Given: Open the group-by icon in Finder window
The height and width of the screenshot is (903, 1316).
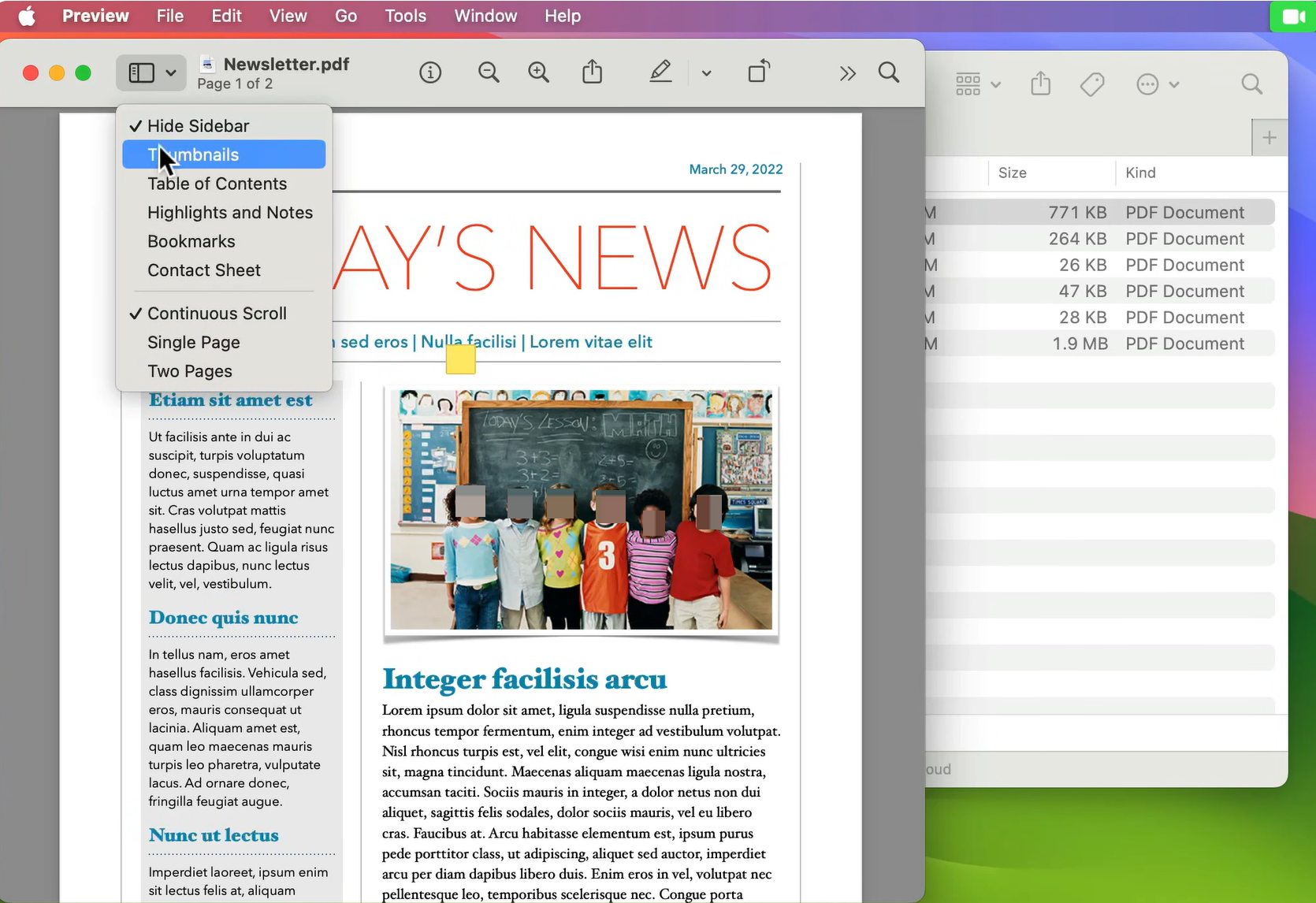Looking at the screenshot, I should click(968, 84).
